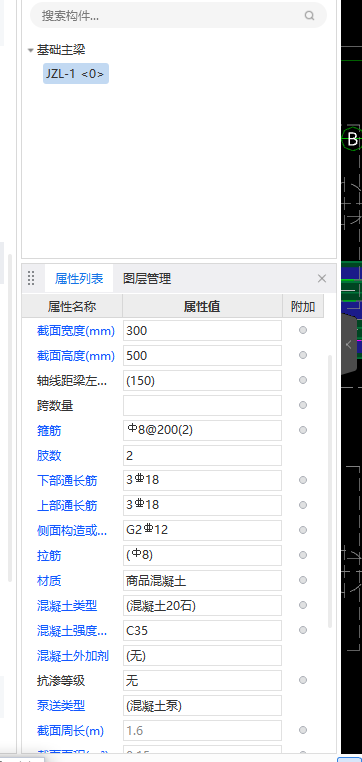Screen dimensions: 362x762
Task: Toggle 附加 option for 轴线距梁左 row
Action: 303,380
